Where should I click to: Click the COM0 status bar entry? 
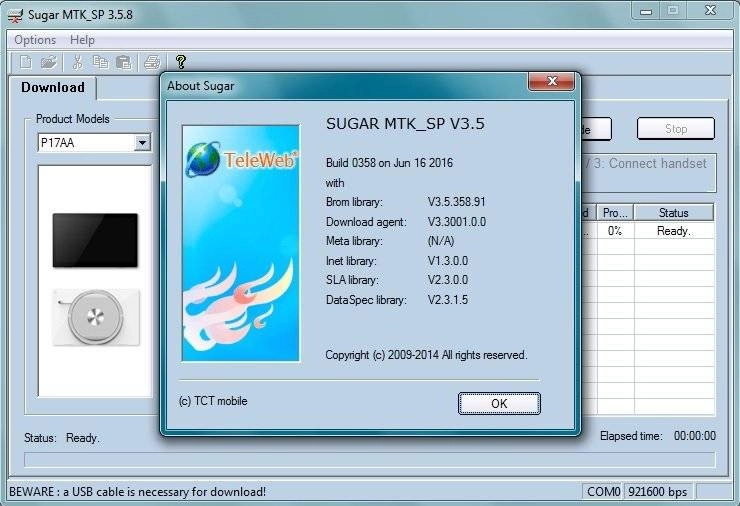pyautogui.click(x=603, y=492)
